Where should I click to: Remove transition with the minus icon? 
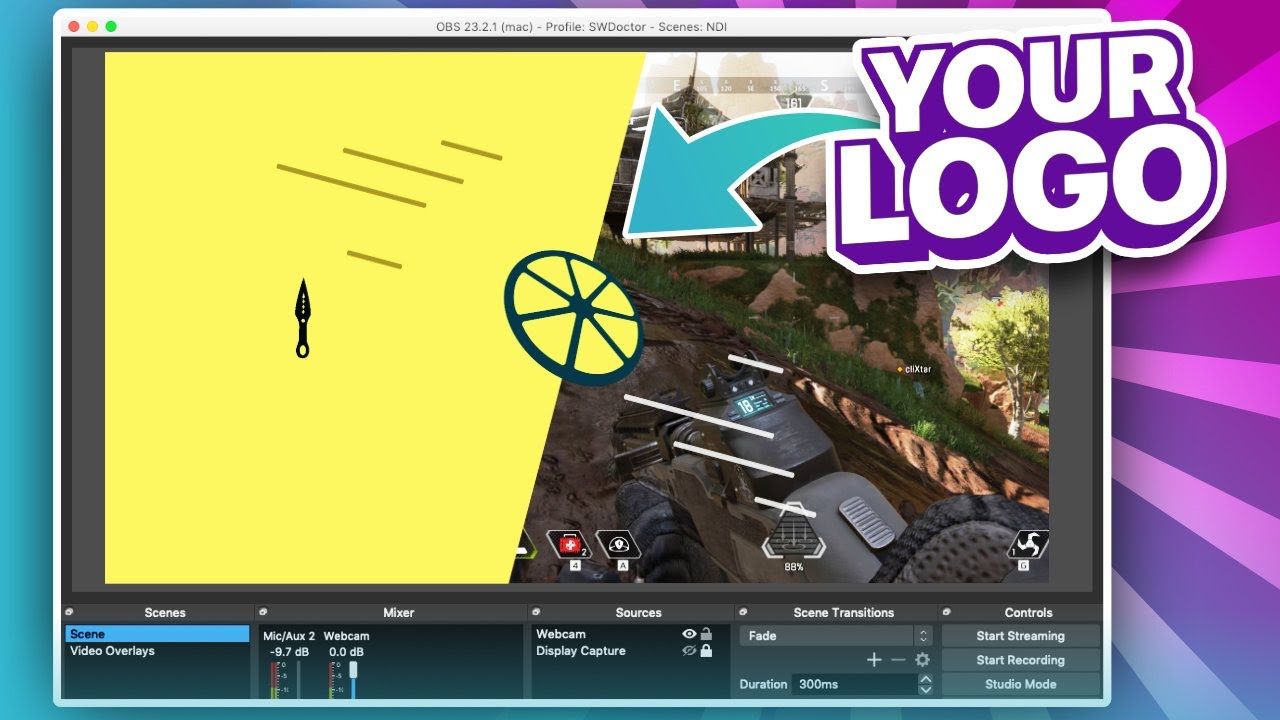point(898,660)
